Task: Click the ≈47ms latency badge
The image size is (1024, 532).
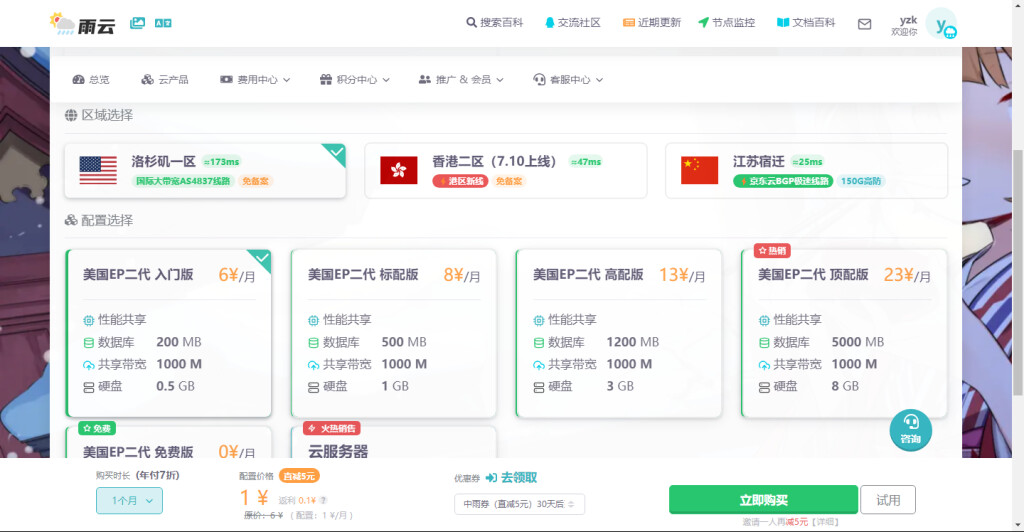Action: pos(585,162)
